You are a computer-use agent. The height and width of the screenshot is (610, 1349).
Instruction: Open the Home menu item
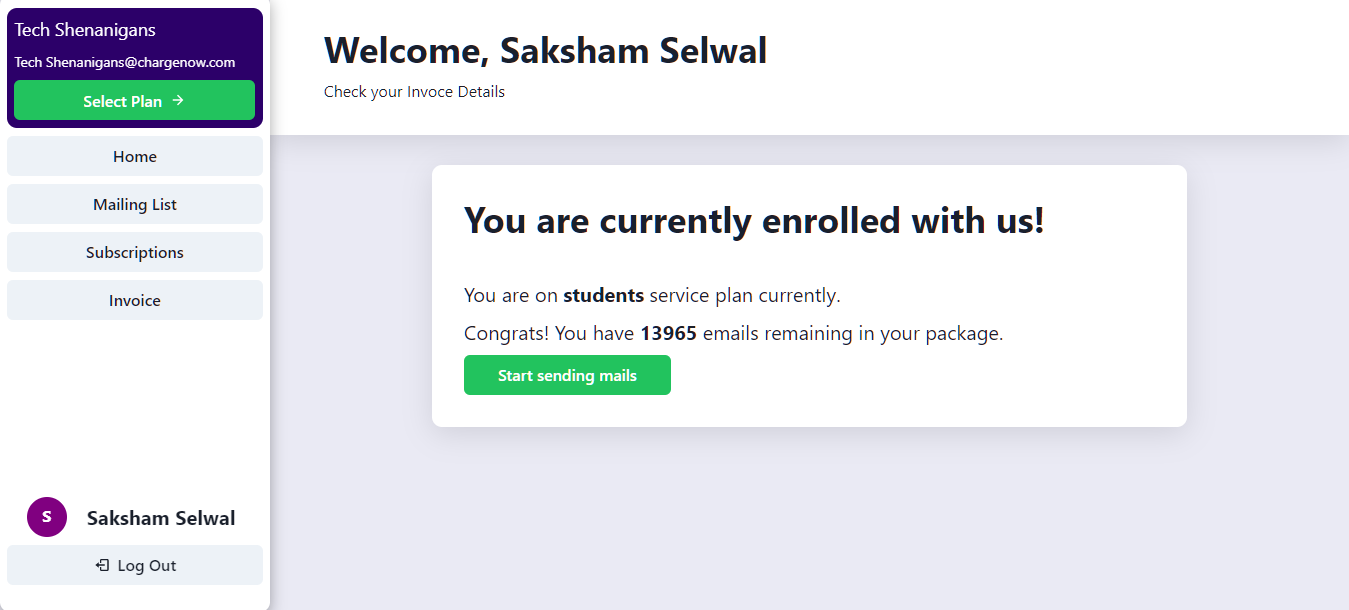click(x=135, y=157)
